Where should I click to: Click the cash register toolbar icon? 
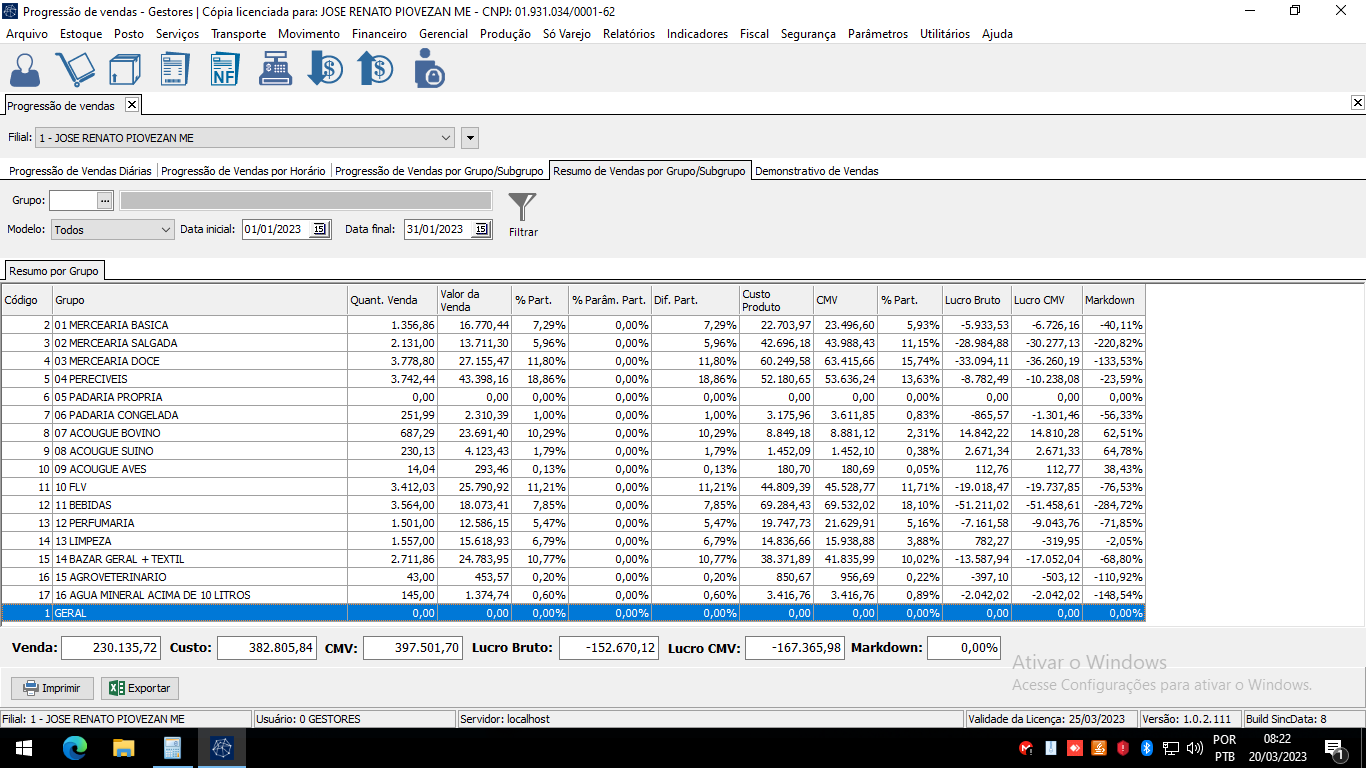(x=275, y=70)
